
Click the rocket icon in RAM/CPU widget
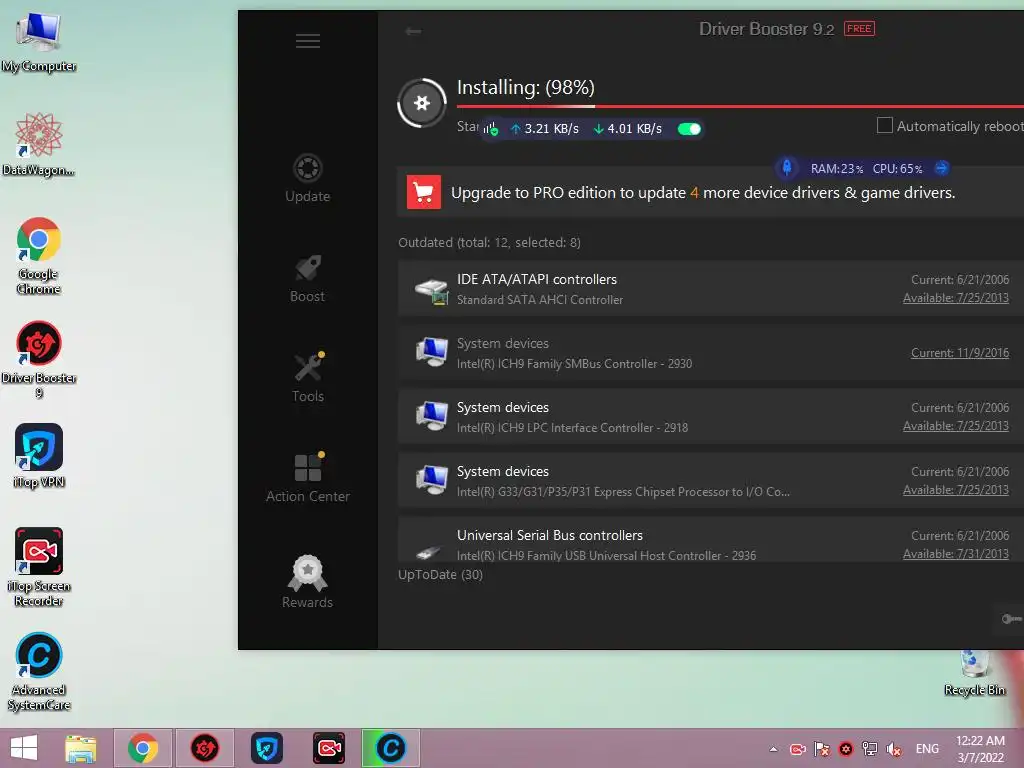click(787, 168)
